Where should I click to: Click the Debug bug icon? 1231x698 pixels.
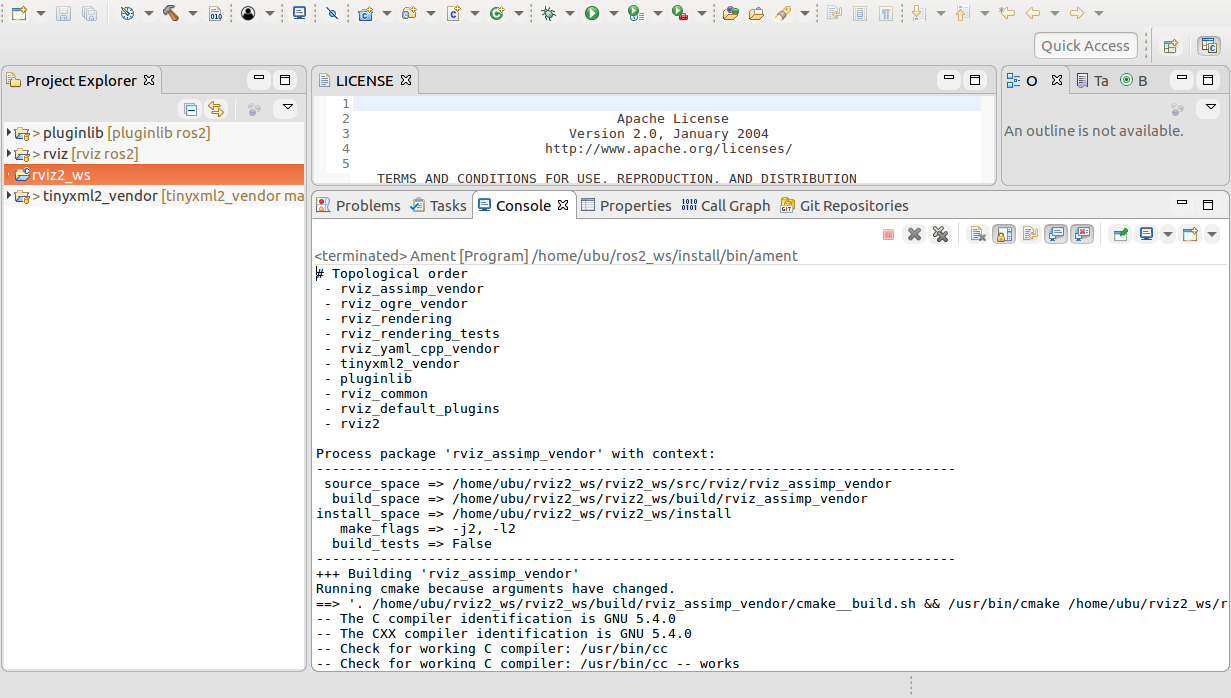[548, 13]
